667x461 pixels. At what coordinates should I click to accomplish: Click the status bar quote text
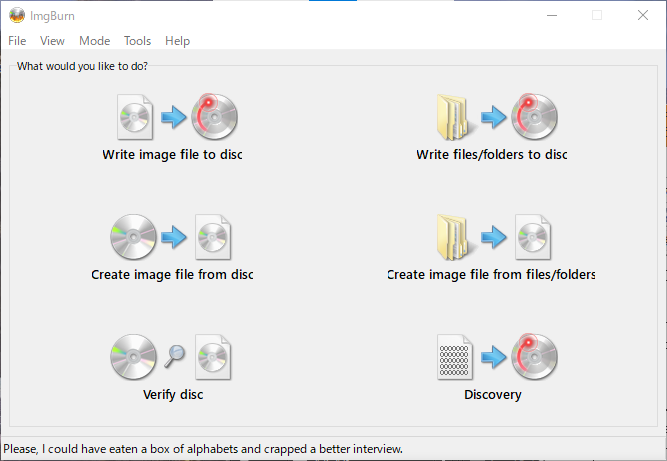[x=203, y=449]
